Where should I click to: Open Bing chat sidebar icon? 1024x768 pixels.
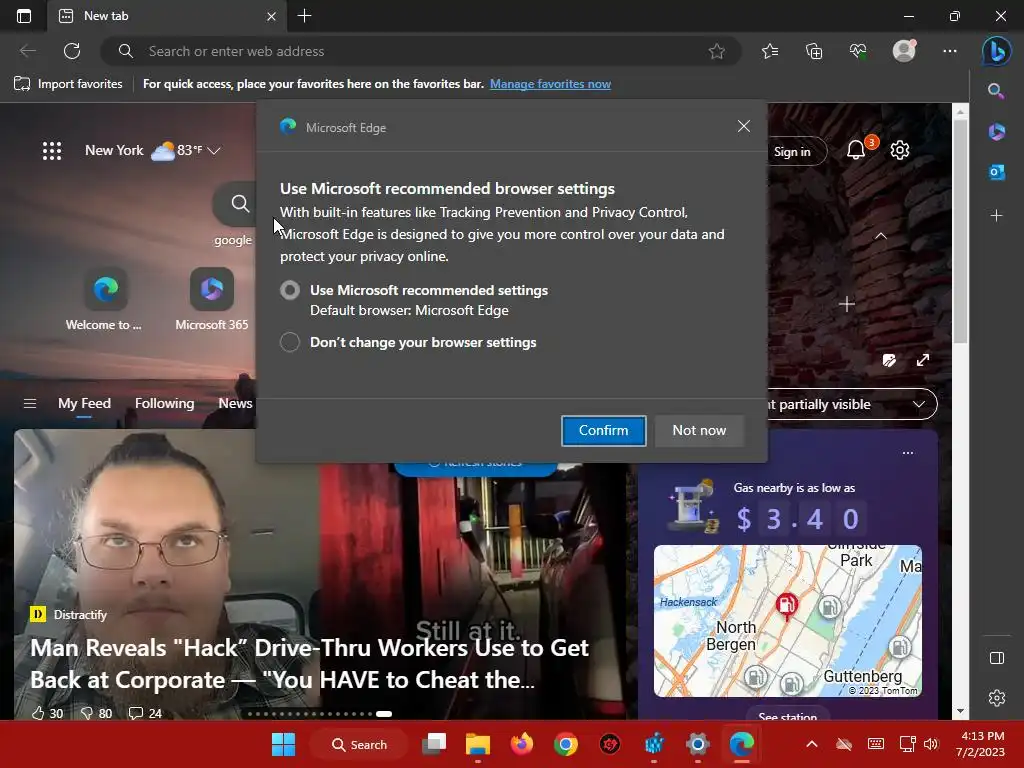[x=997, y=51]
